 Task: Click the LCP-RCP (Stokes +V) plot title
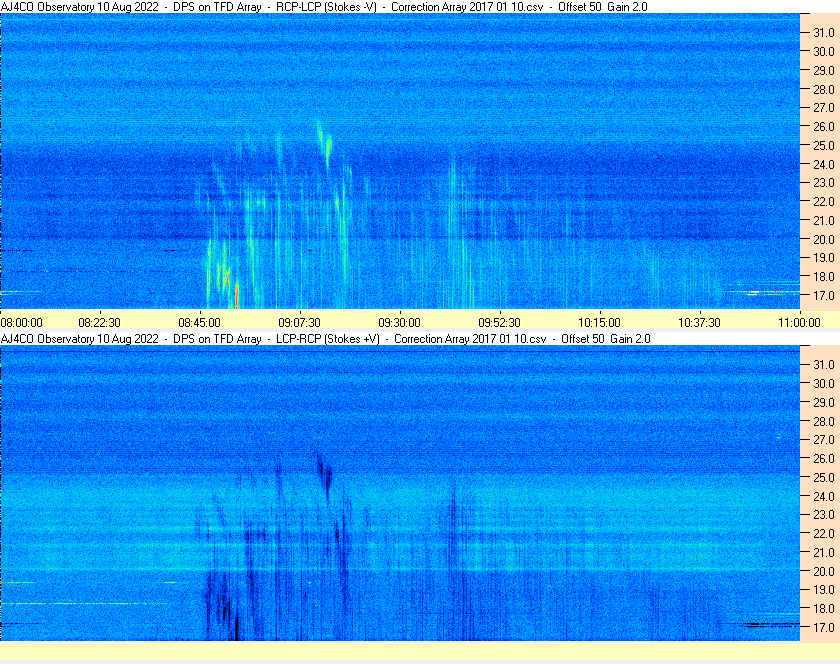click(x=328, y=339)
